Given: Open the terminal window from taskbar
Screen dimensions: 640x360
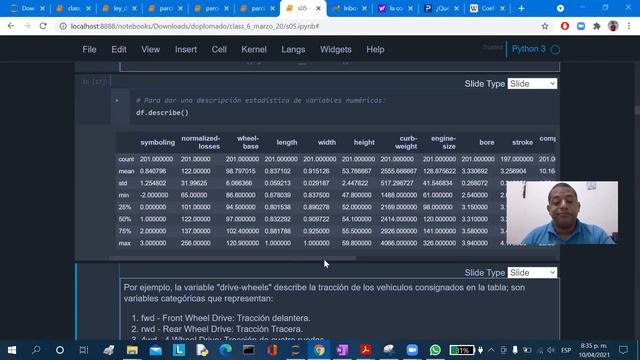Looking at the screenshot, I should tap(249, 350).
